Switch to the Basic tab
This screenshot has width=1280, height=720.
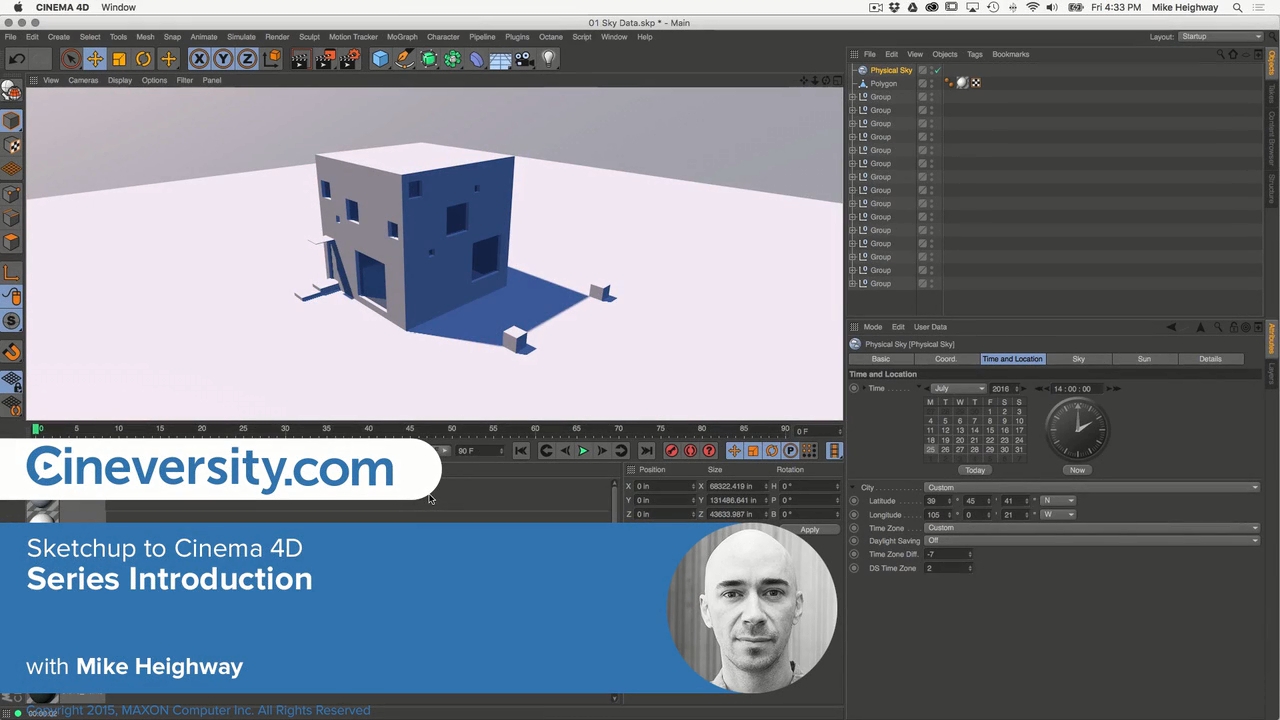point(880,359)
